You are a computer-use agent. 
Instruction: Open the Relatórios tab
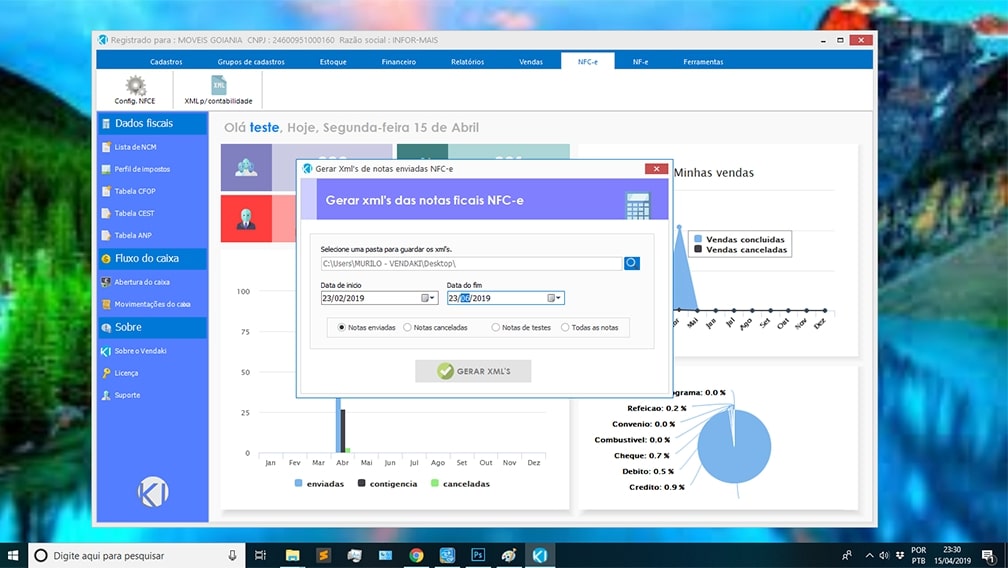pyautogui.click(x=467, y=62)
